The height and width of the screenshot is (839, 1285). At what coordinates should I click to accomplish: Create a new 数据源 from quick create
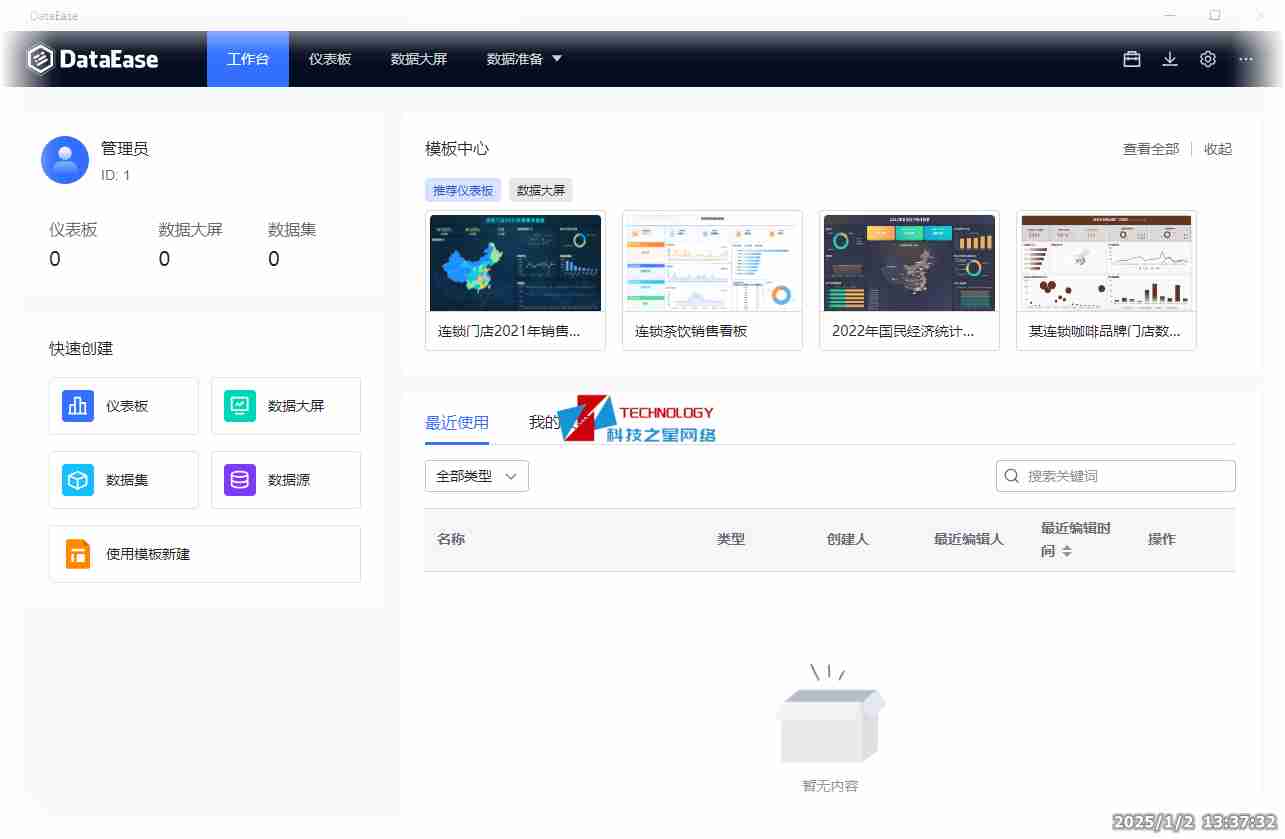[286, 480]
